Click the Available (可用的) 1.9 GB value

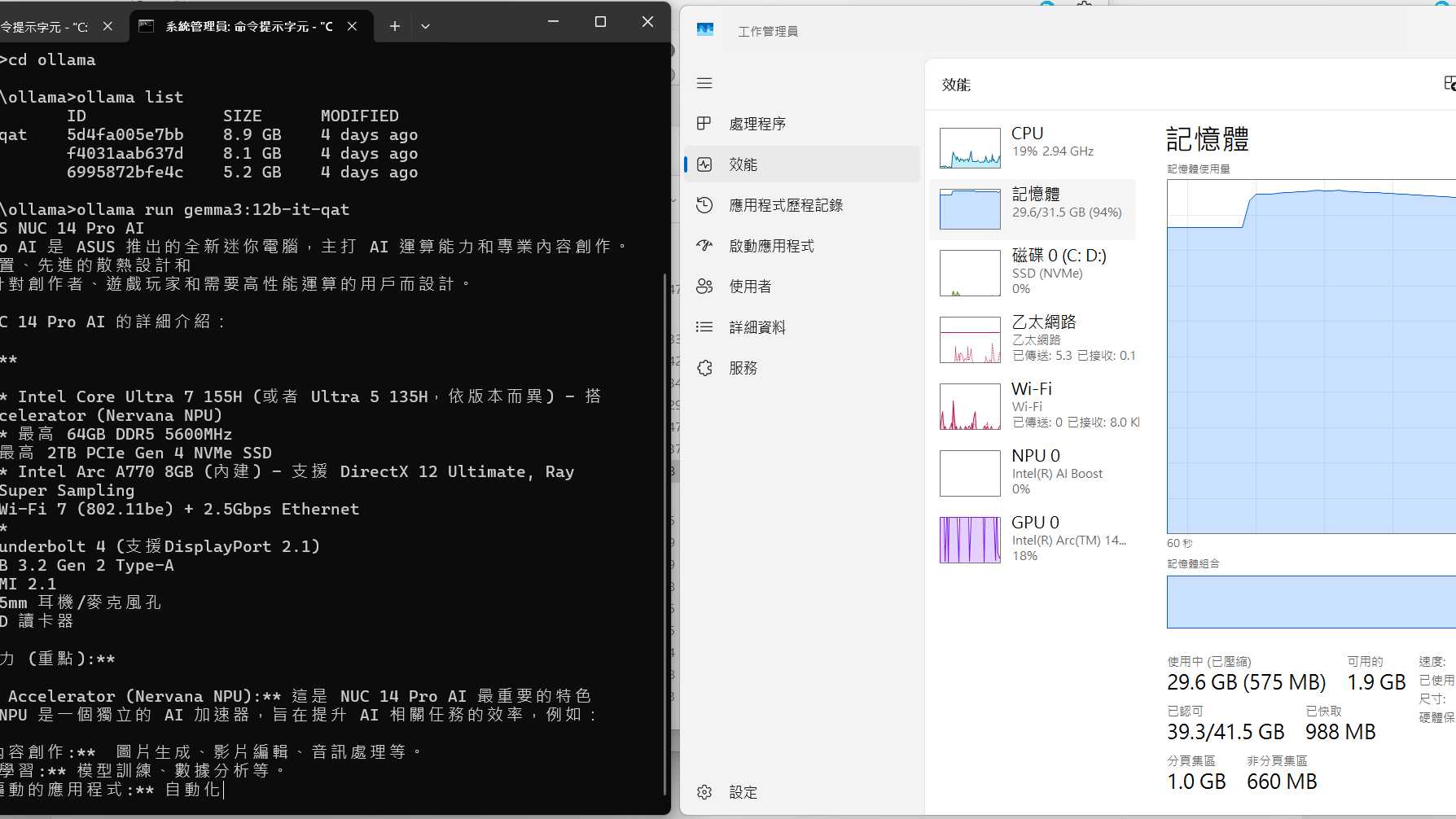pos(1376,682)
